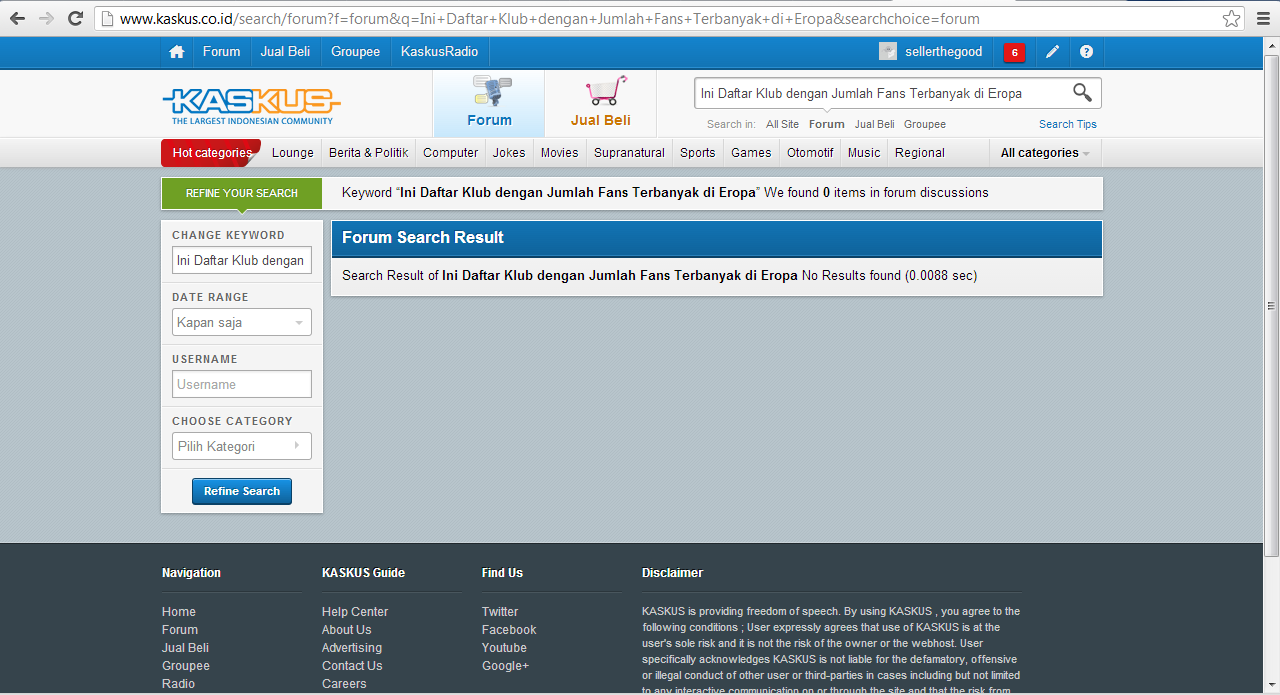Open the Supranatural category

coord(629,153)
